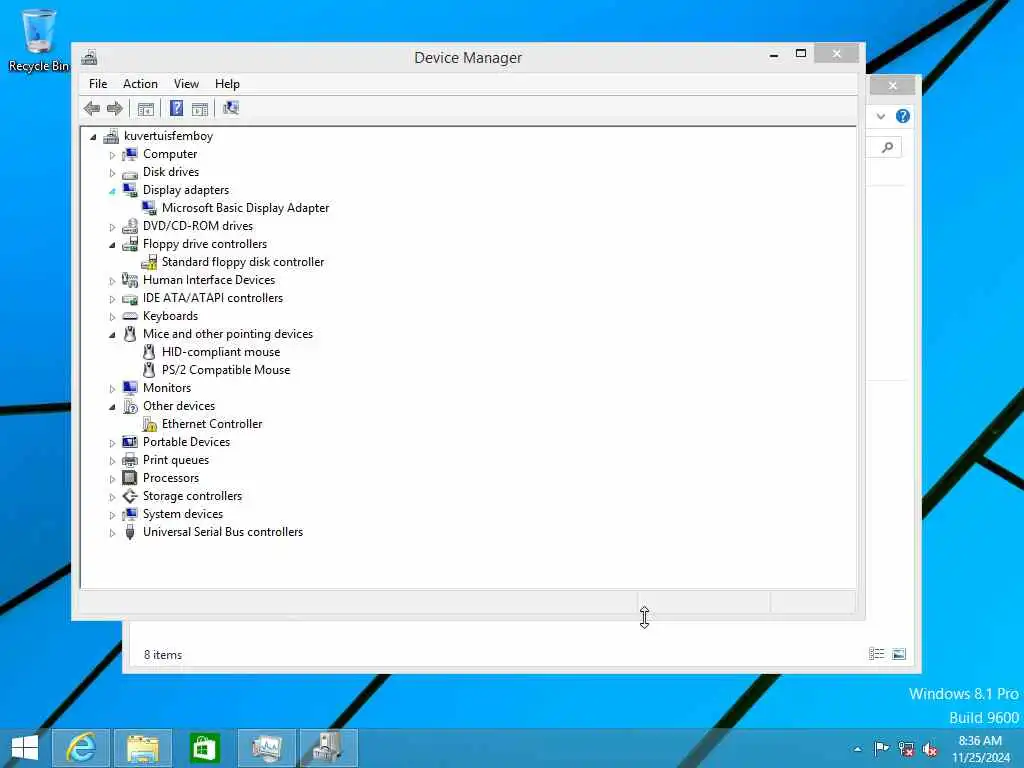Collapse the Display adapters category
Screen dimensions: 1024x768
(x=112, y=191)
